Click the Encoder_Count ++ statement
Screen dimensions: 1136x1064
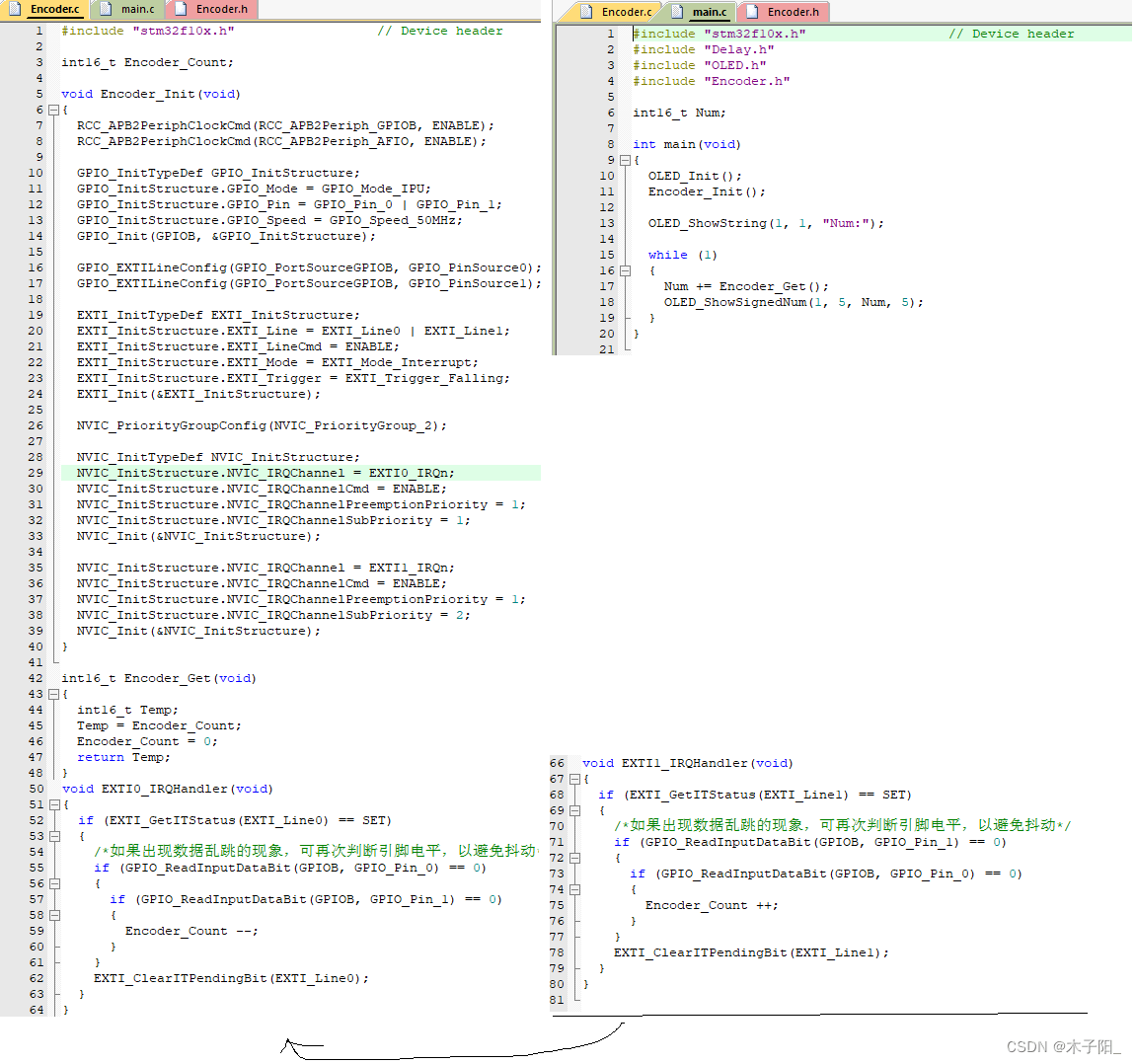[x=711, y=905]
